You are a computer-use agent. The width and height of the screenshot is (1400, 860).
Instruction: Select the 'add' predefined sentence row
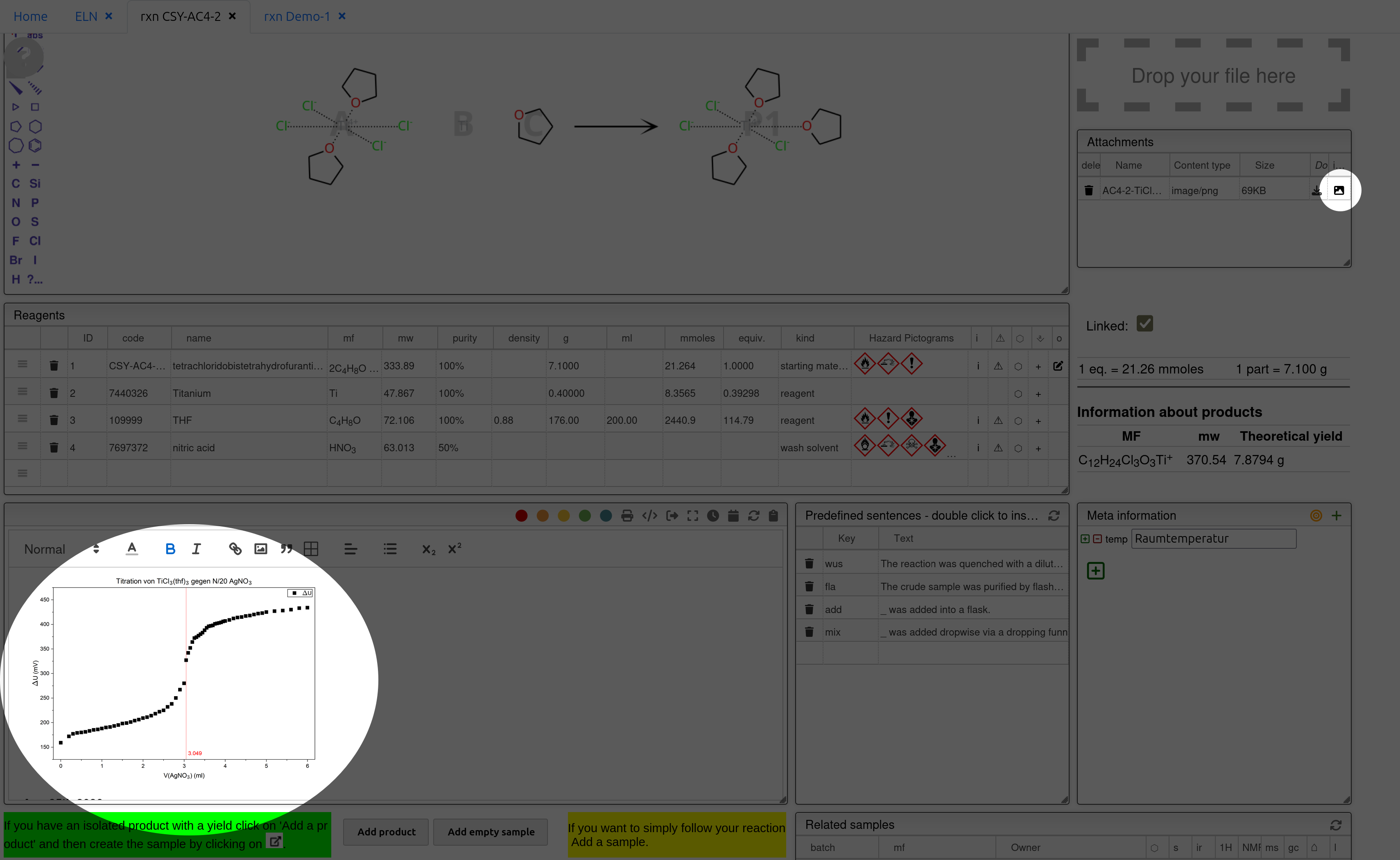tap(932, 610)
